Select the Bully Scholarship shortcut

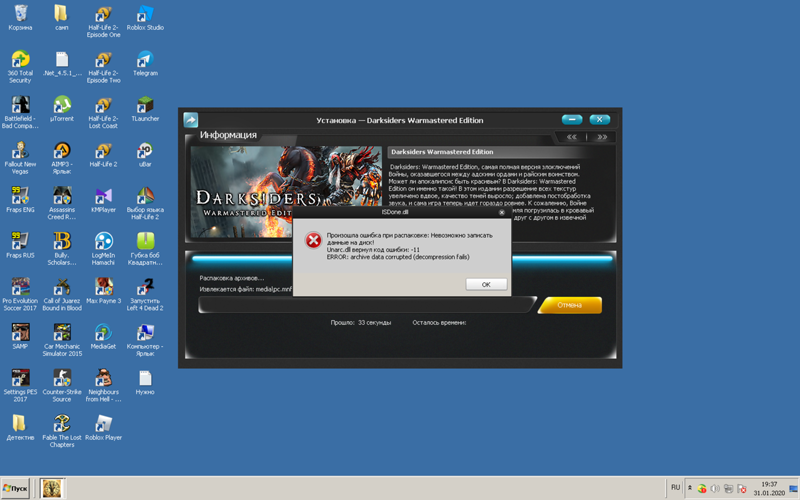pos(62,248)
